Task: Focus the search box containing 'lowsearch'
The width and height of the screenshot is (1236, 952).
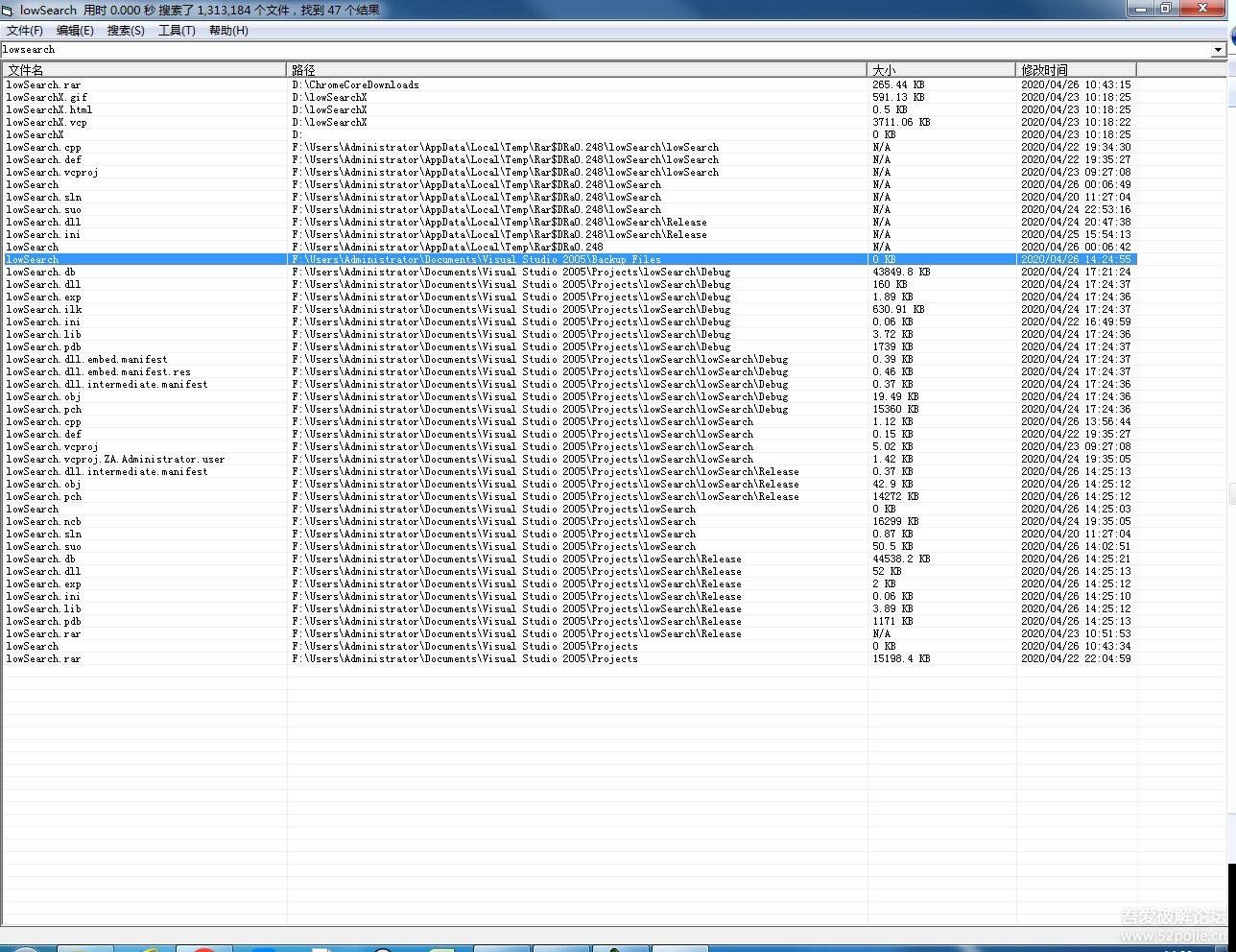Action: pyautogui.click(x=606, y=50)
